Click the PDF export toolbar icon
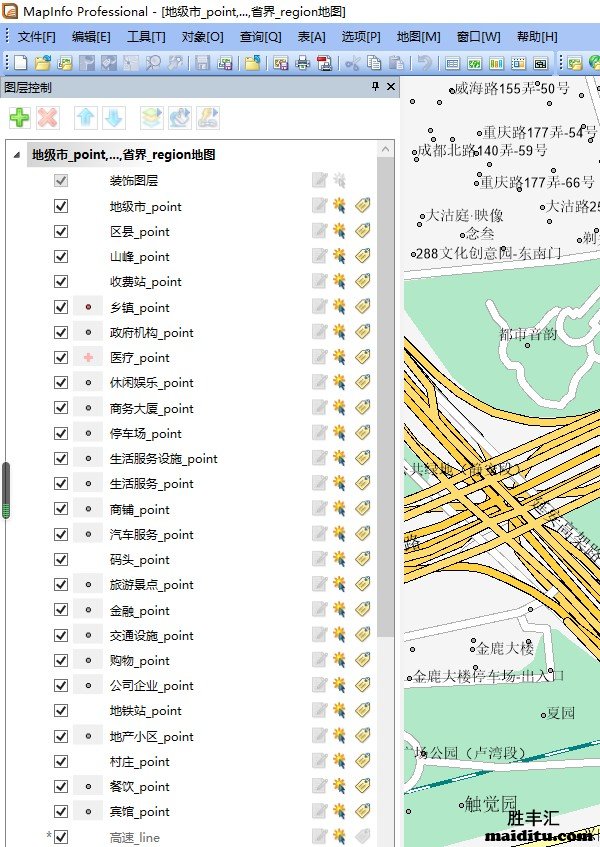Screen dimensions: 600x847 pyautogui.click(x=325, y=63)
